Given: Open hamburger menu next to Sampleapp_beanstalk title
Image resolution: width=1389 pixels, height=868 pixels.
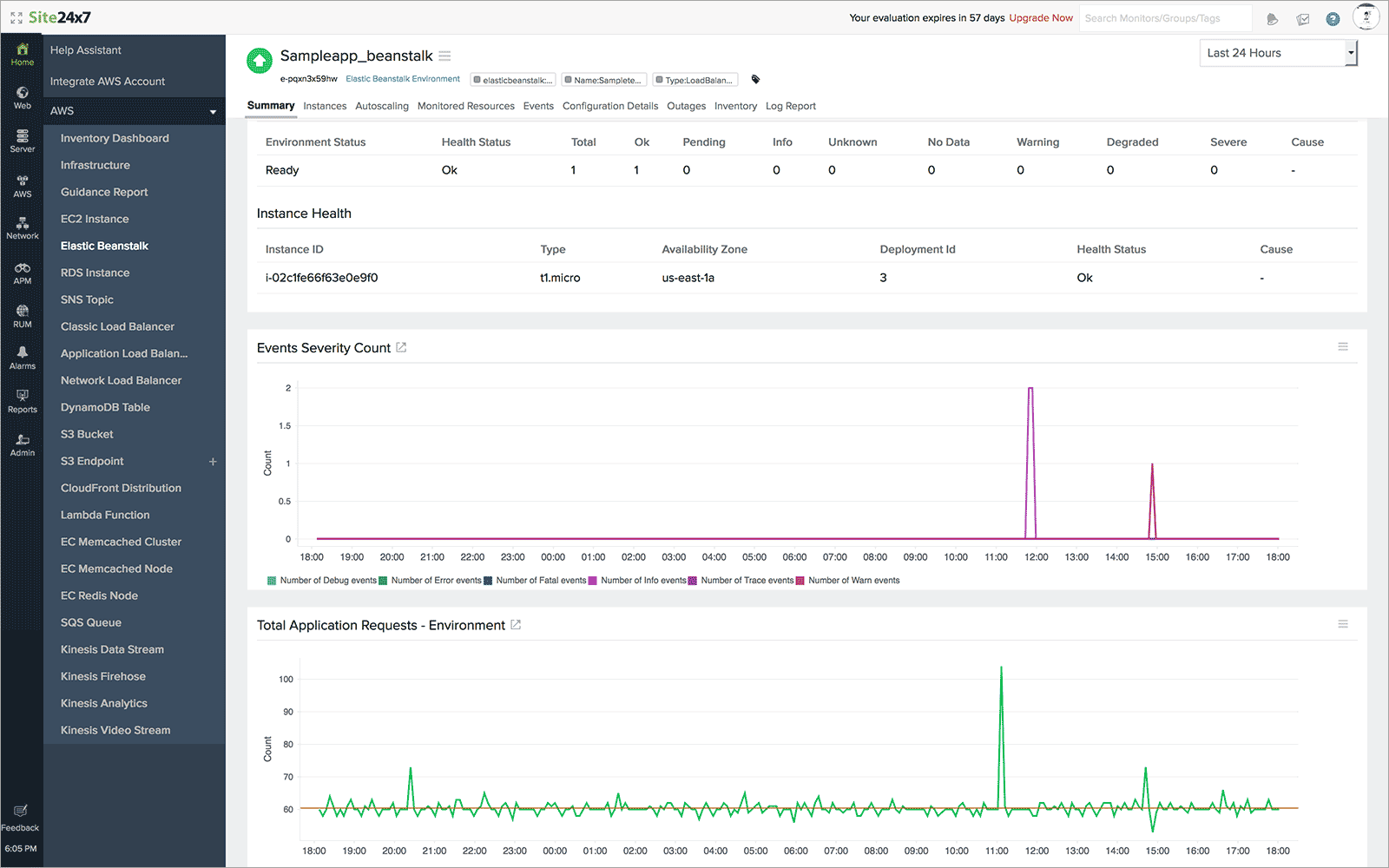Looking at the screenshot, I should [x=444, y=56].
